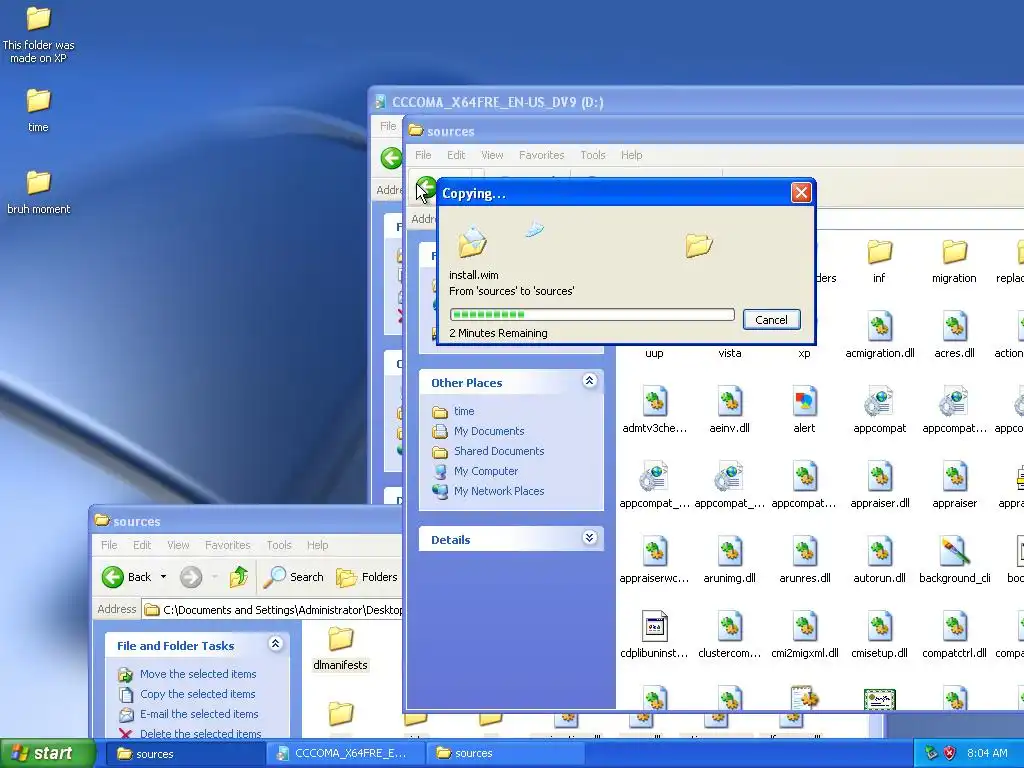Click the antivirus shield tray icon
The image size is (1024, 768).
(950, 753)
